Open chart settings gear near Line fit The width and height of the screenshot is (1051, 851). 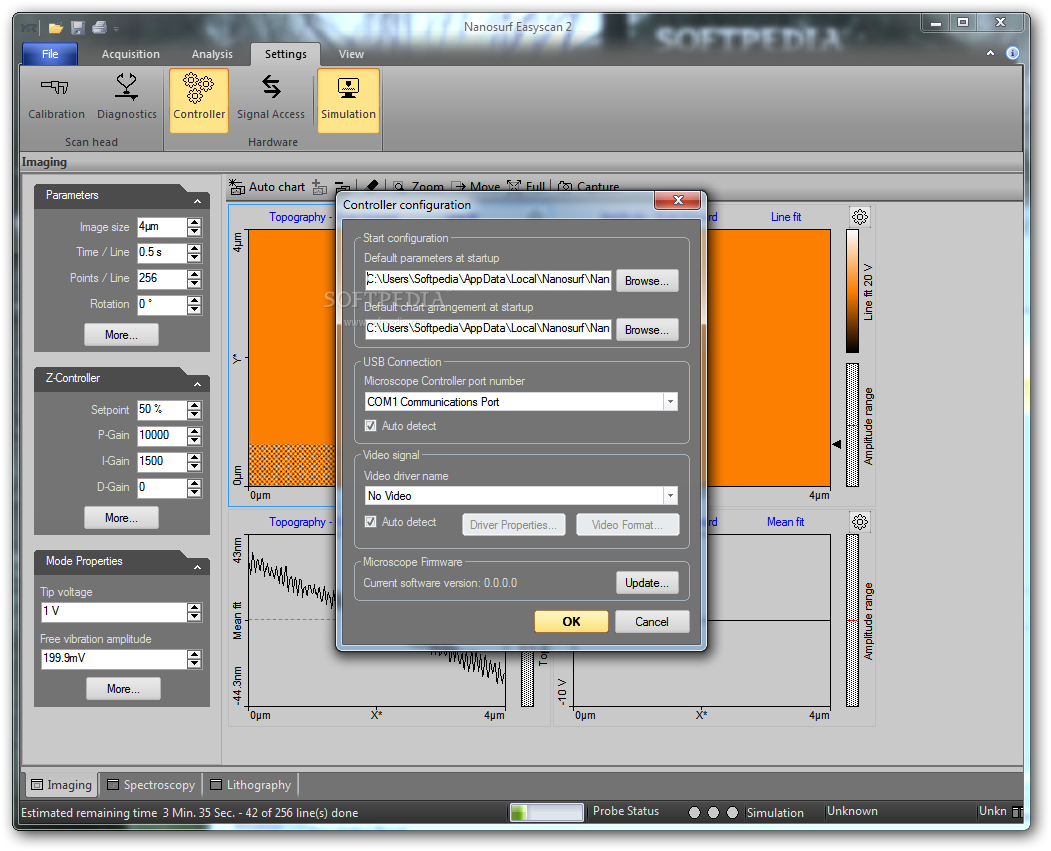pyautogui.click(x=860, y=216)
